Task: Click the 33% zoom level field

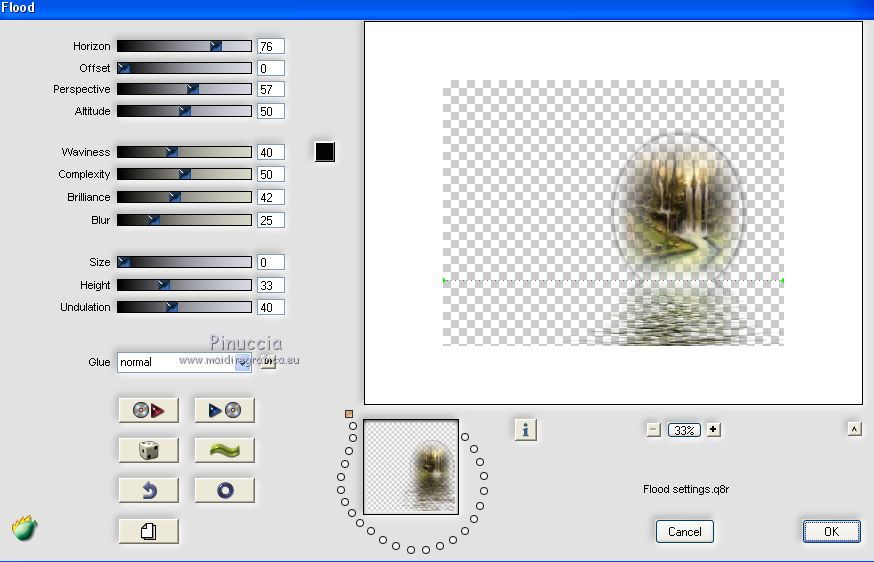Action: coord(684,430)
